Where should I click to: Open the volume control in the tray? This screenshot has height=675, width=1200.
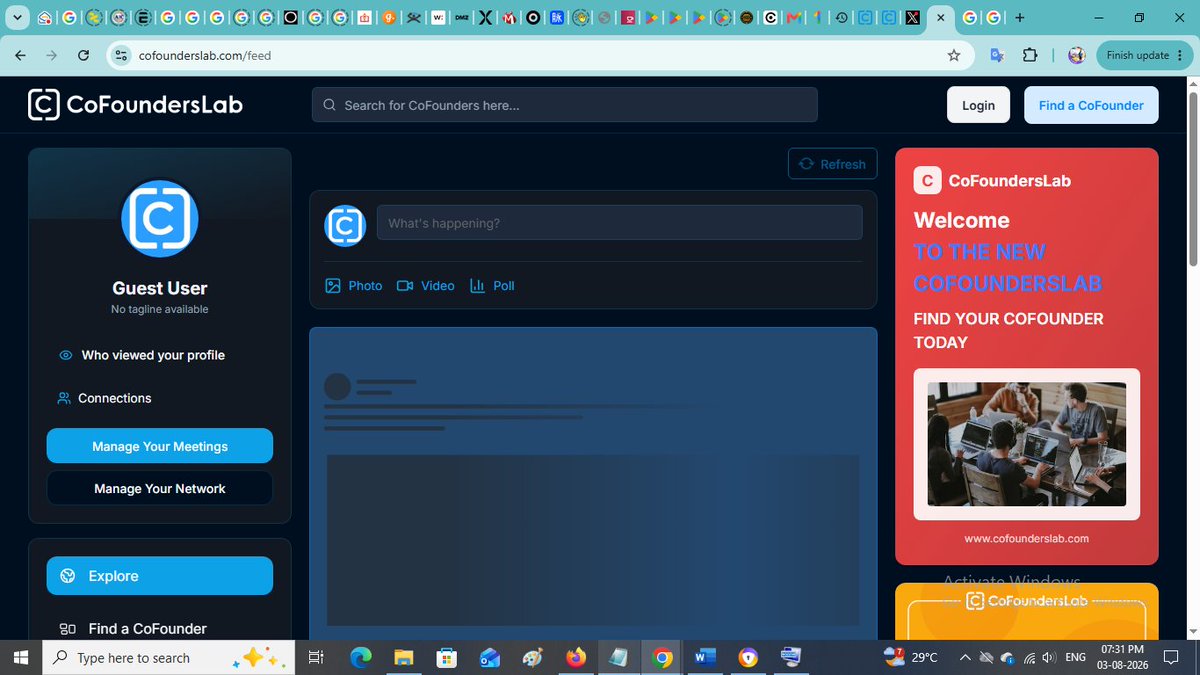point(1048,658)
